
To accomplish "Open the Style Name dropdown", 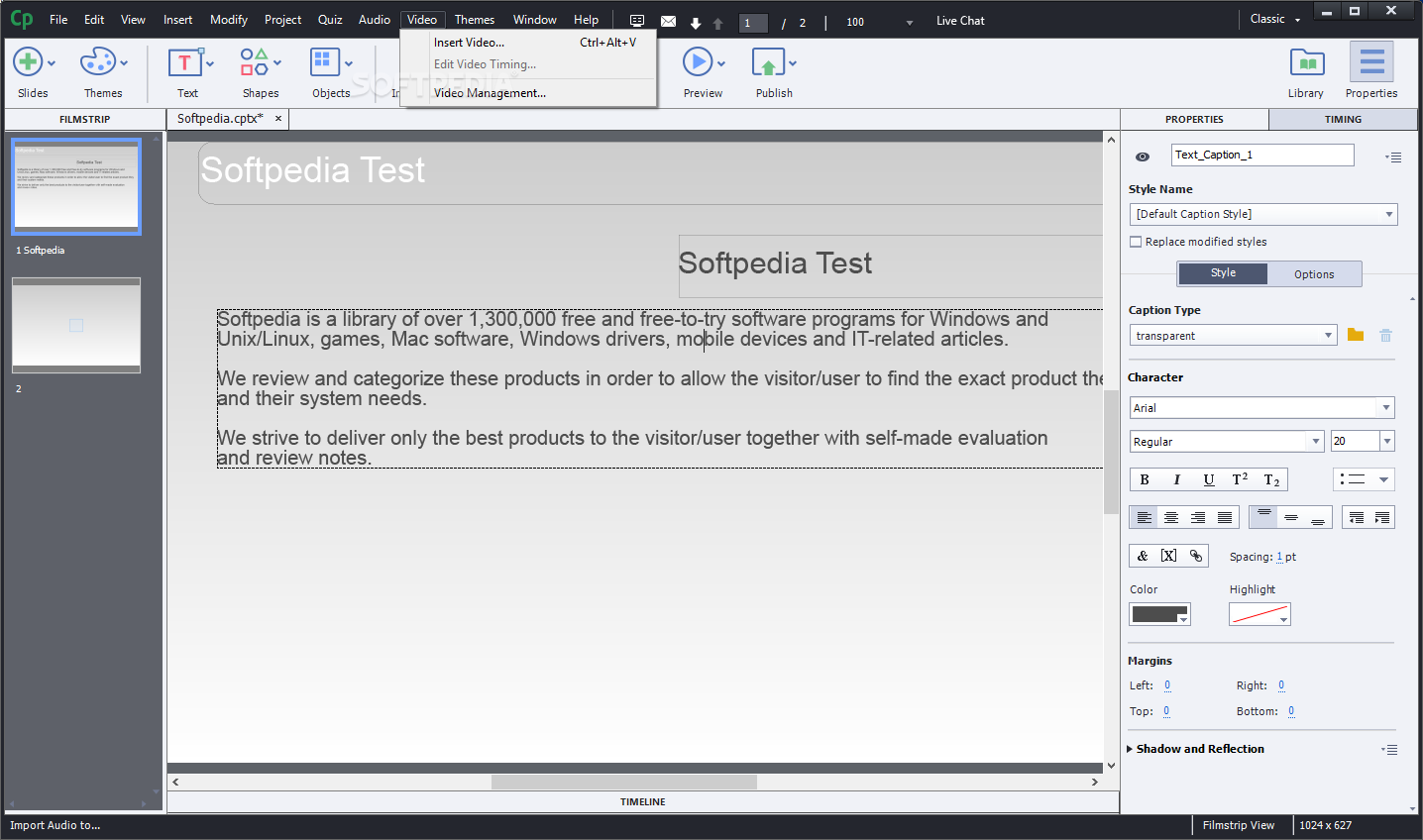I will click(1263, 214).
